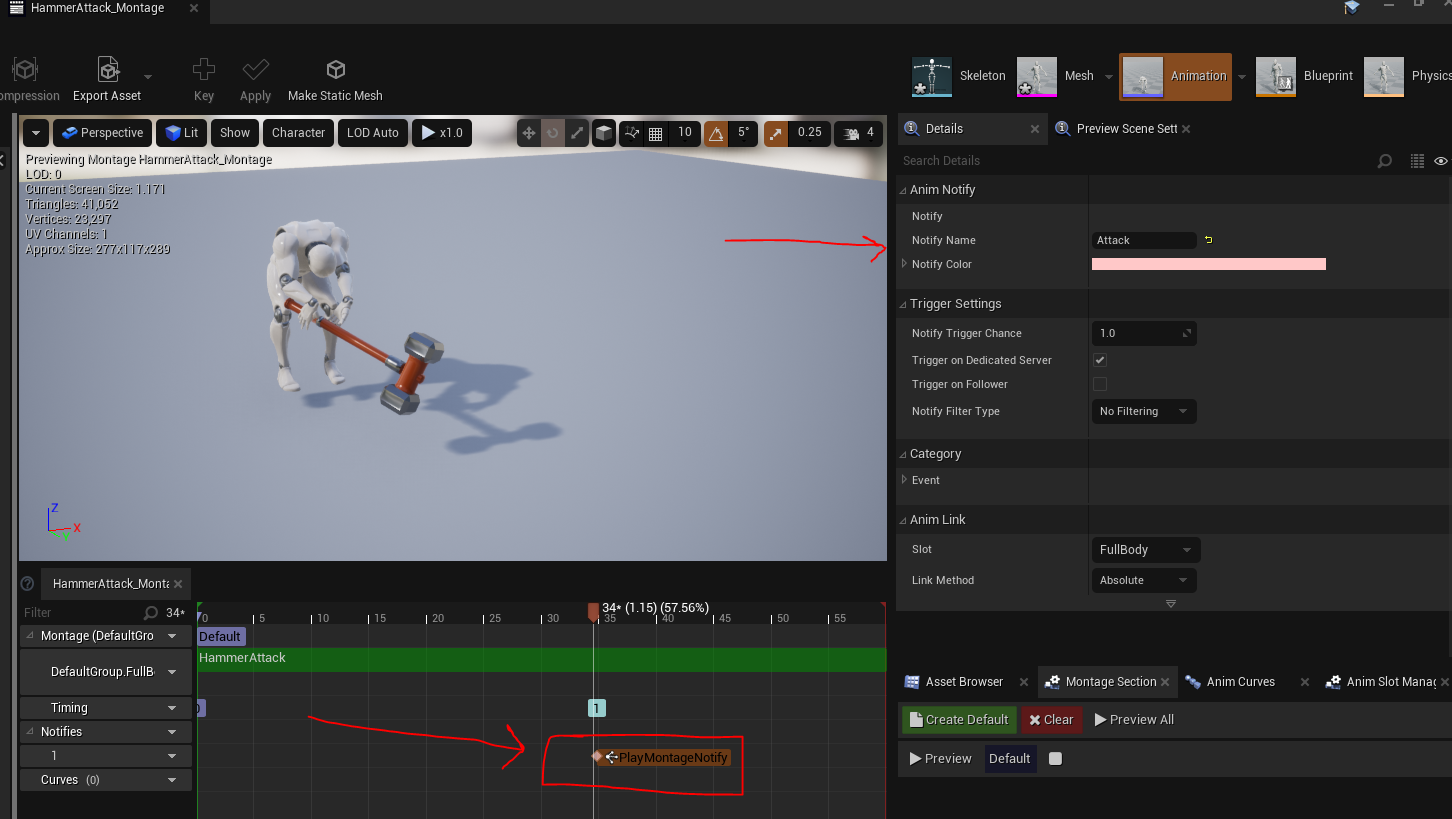This screenshot has height=819, width=1452.
Task: Click the pink Notify Color swatch
Action: point(1208,264)
